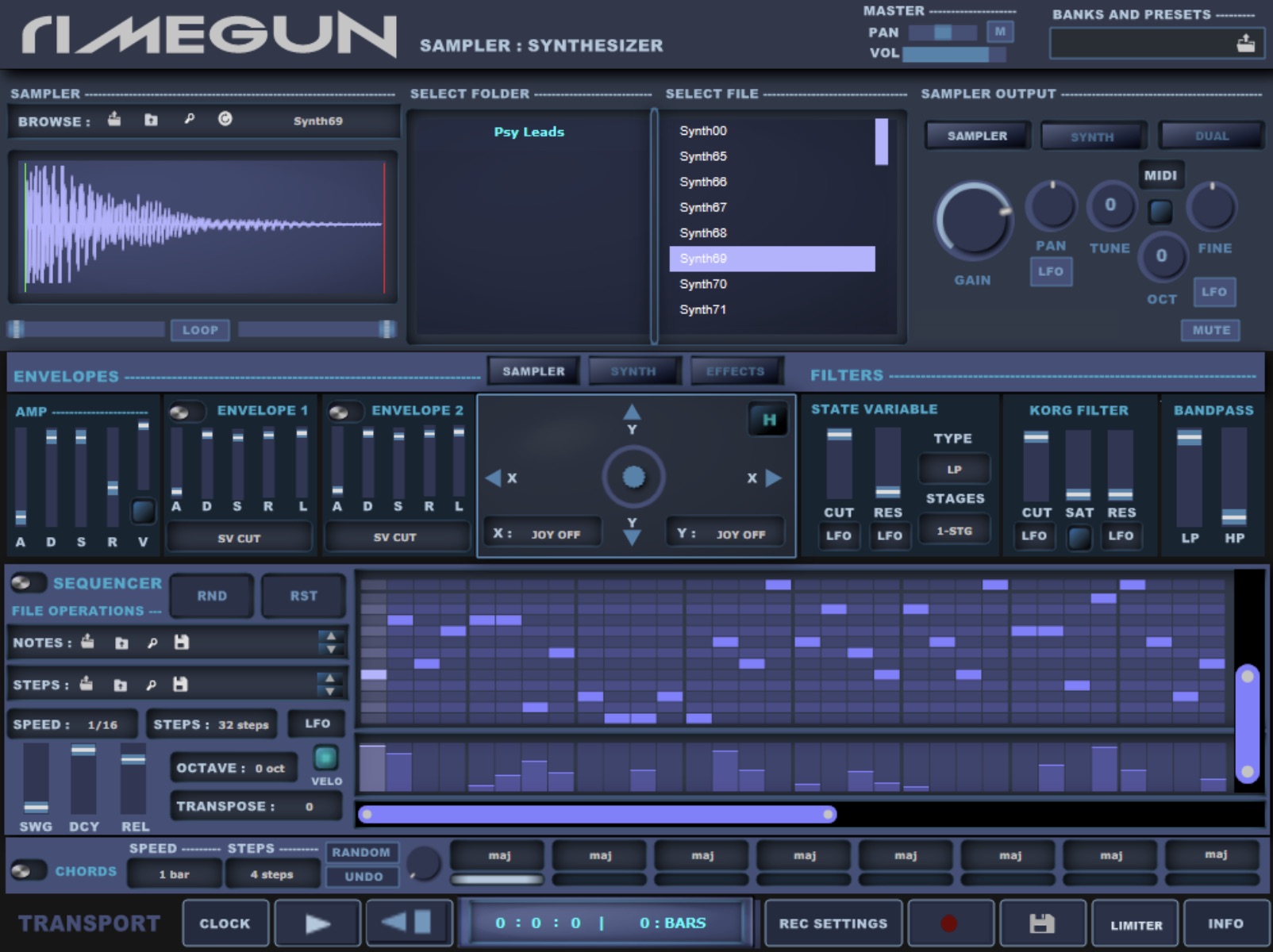Toggle the Korg Filter SAT square button
This screenshot has height=952, width=1273.
tap(1079, 538)
